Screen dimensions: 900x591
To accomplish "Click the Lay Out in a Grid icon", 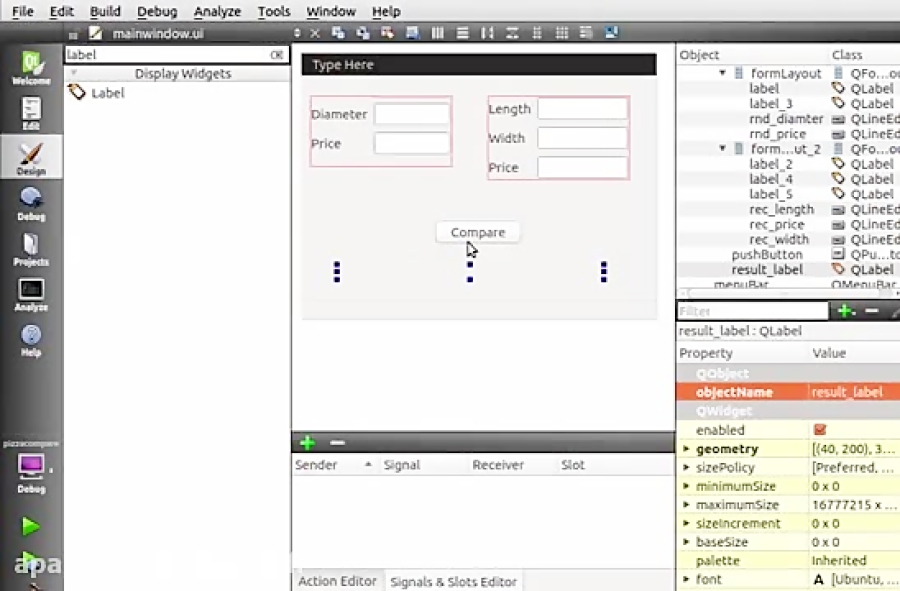I will tap(562, 32).
